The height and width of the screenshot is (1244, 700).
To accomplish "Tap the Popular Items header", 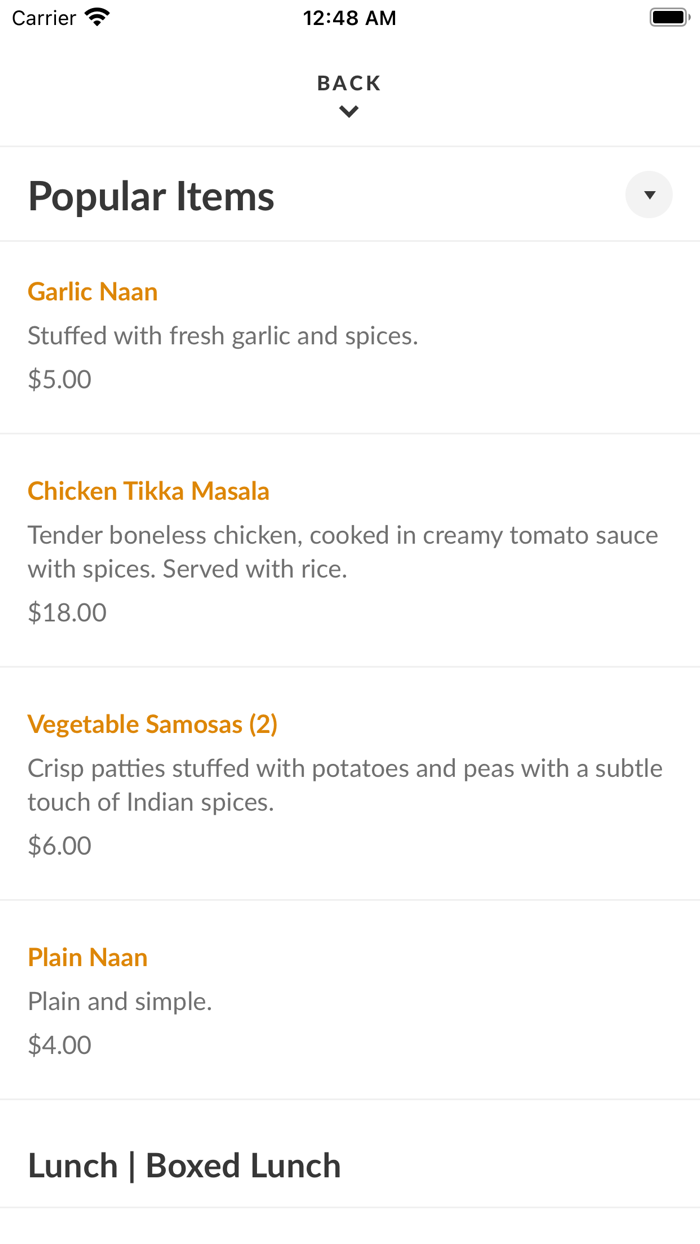I will pos(150,195).
